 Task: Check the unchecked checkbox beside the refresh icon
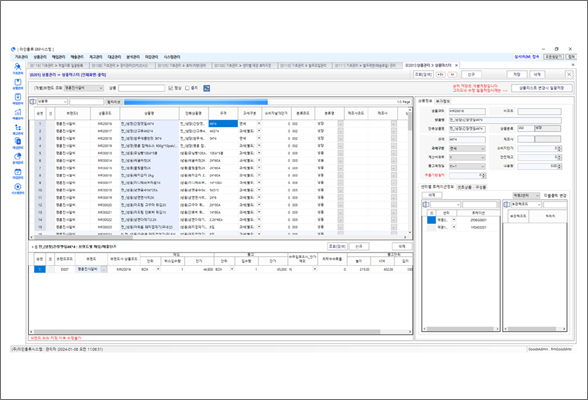coord(187,88)
